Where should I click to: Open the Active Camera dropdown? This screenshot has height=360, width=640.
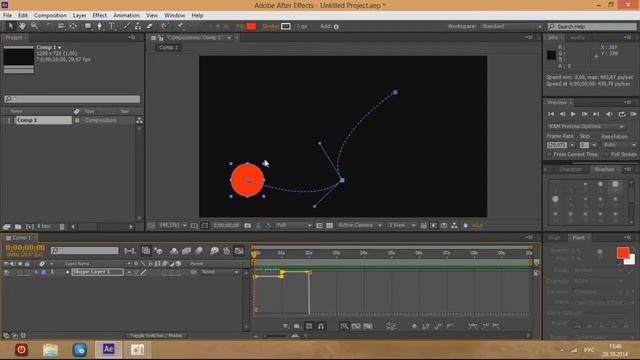[360, 225]
